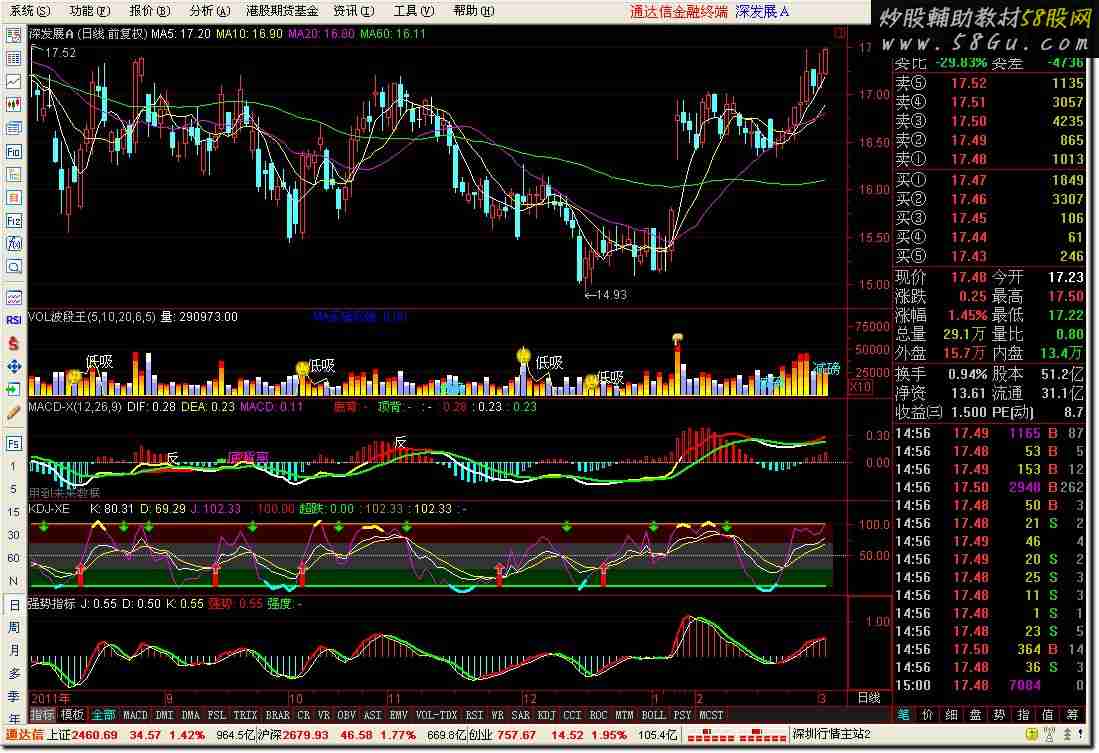1099x753 pixels.
Task: Click the yellow low-buy marker on December volume
Action: [524, 355]
